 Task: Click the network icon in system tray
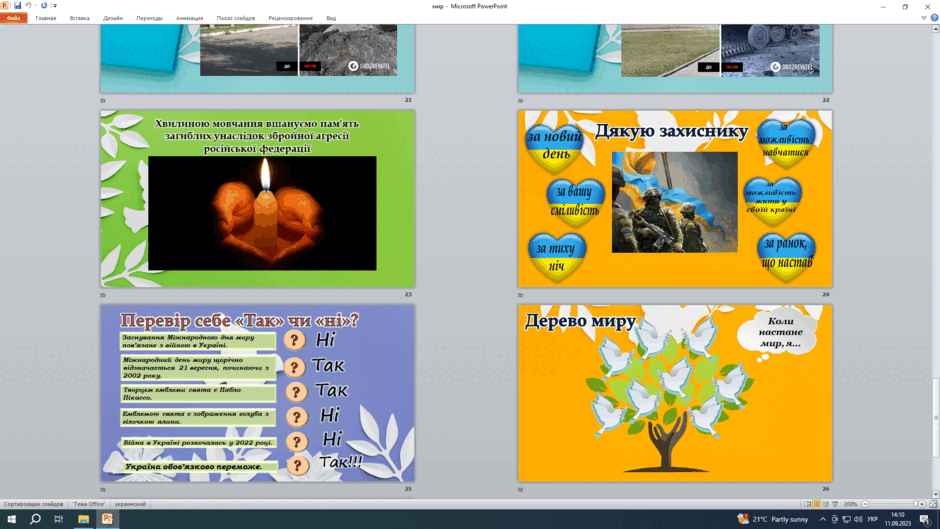[846, 519]
